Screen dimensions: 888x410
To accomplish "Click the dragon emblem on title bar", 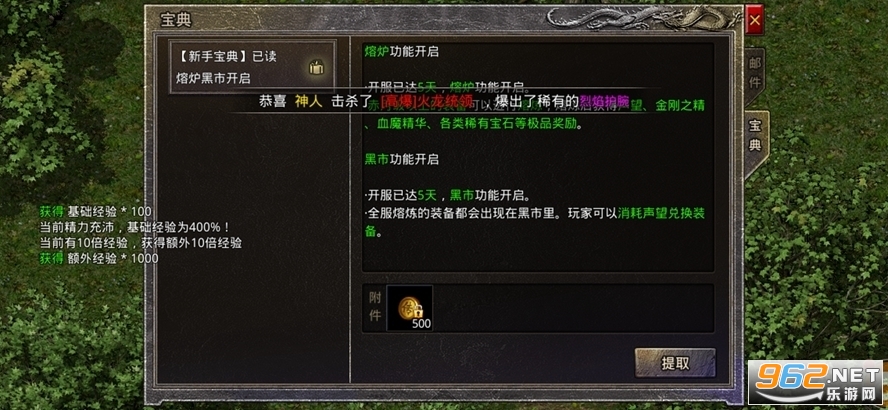I will [x=643, y=19].
